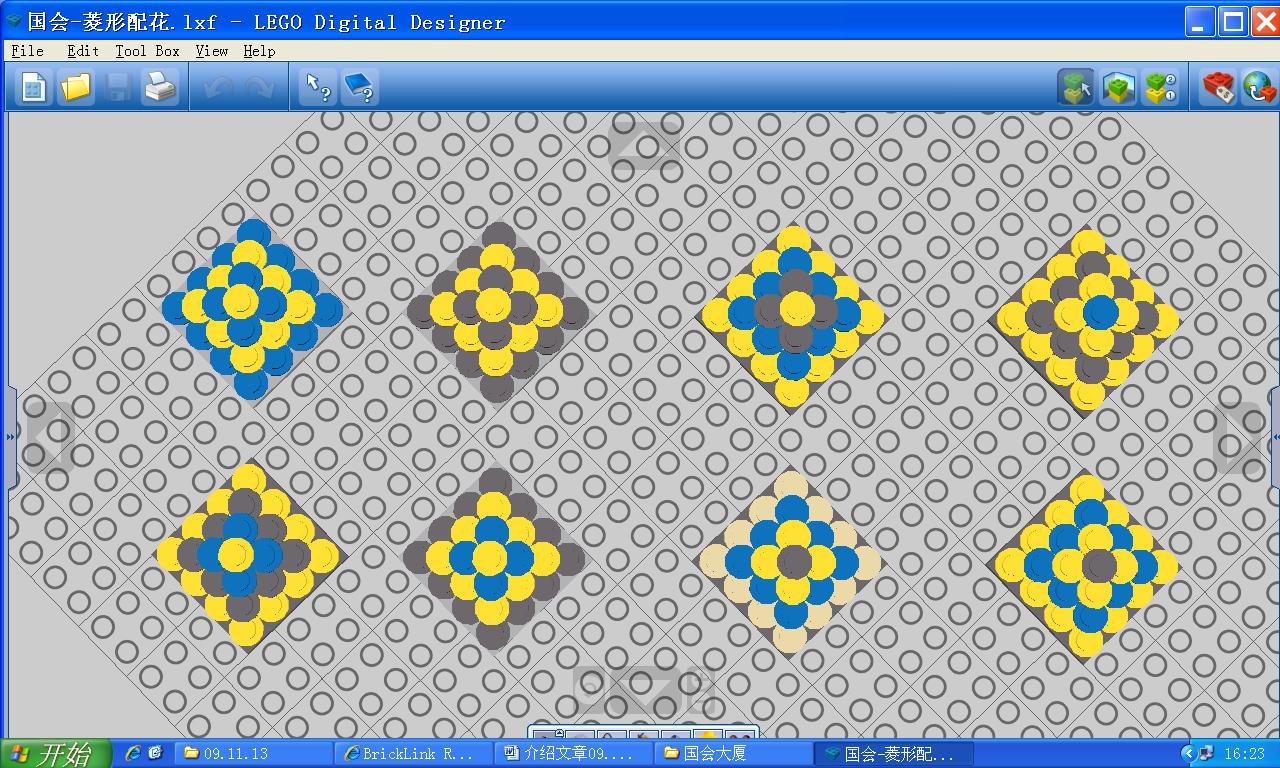Screen dimensions: 1280x768
Task: Undo the last action
Action: (217, 88)
